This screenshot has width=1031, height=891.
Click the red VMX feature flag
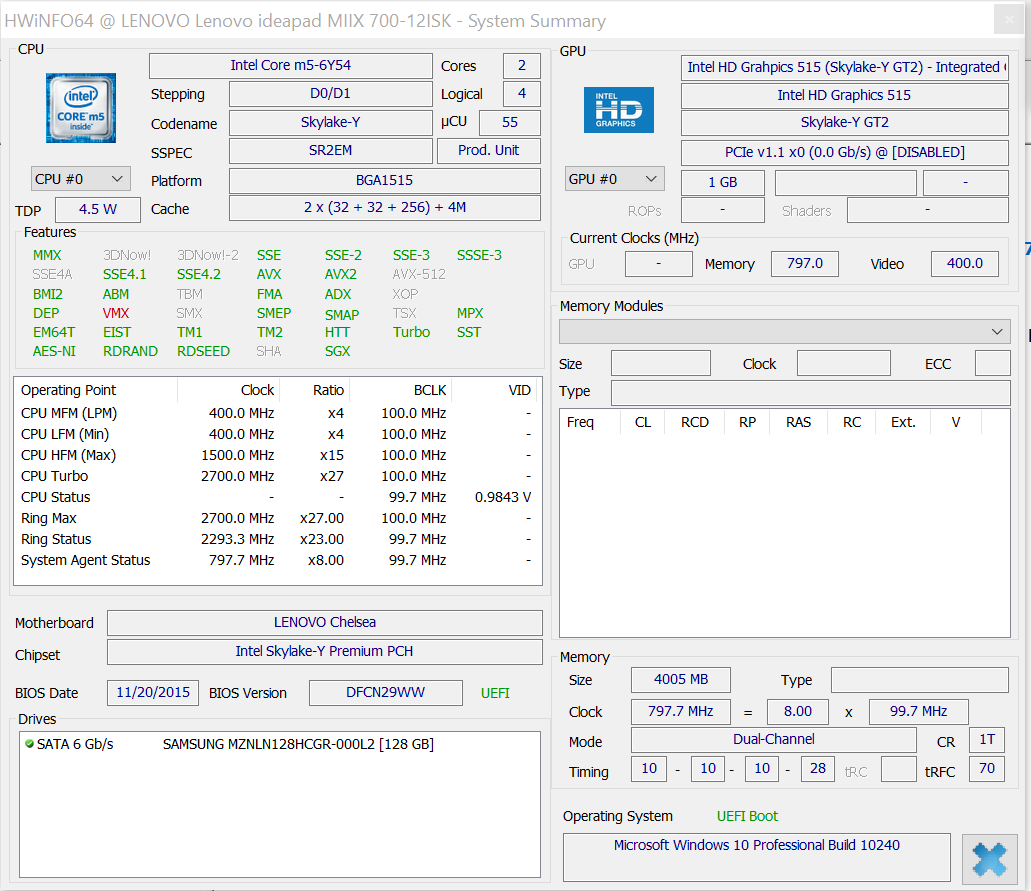coord(116,313)
